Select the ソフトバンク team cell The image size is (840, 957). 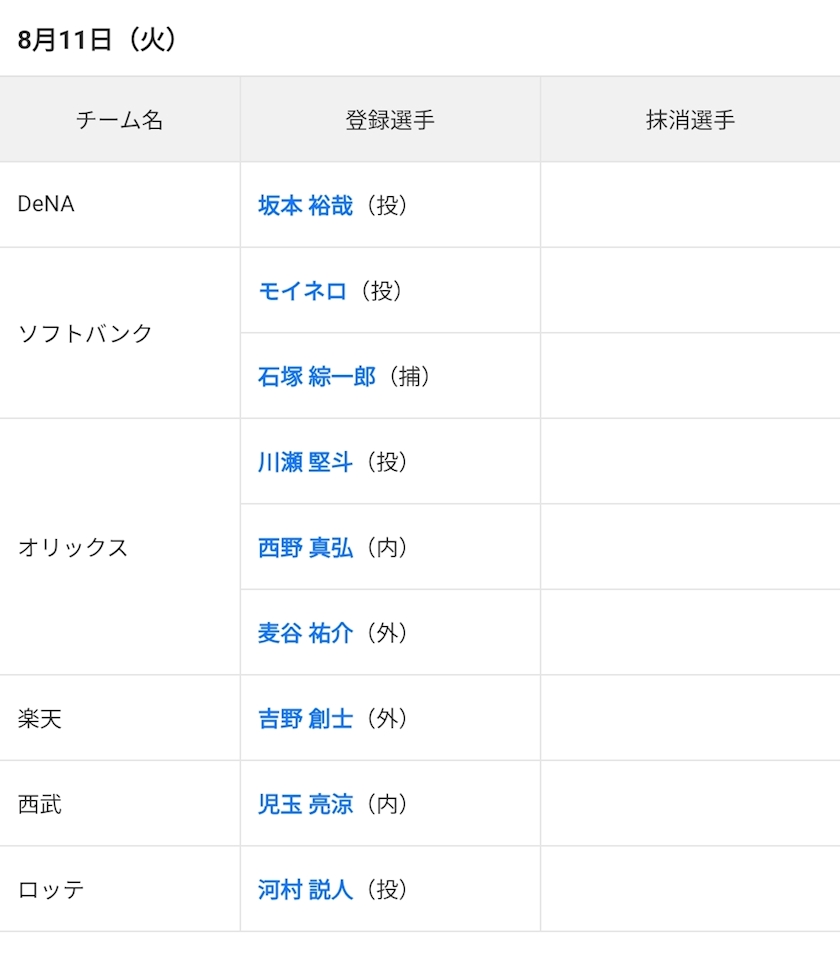pos(120,333)
